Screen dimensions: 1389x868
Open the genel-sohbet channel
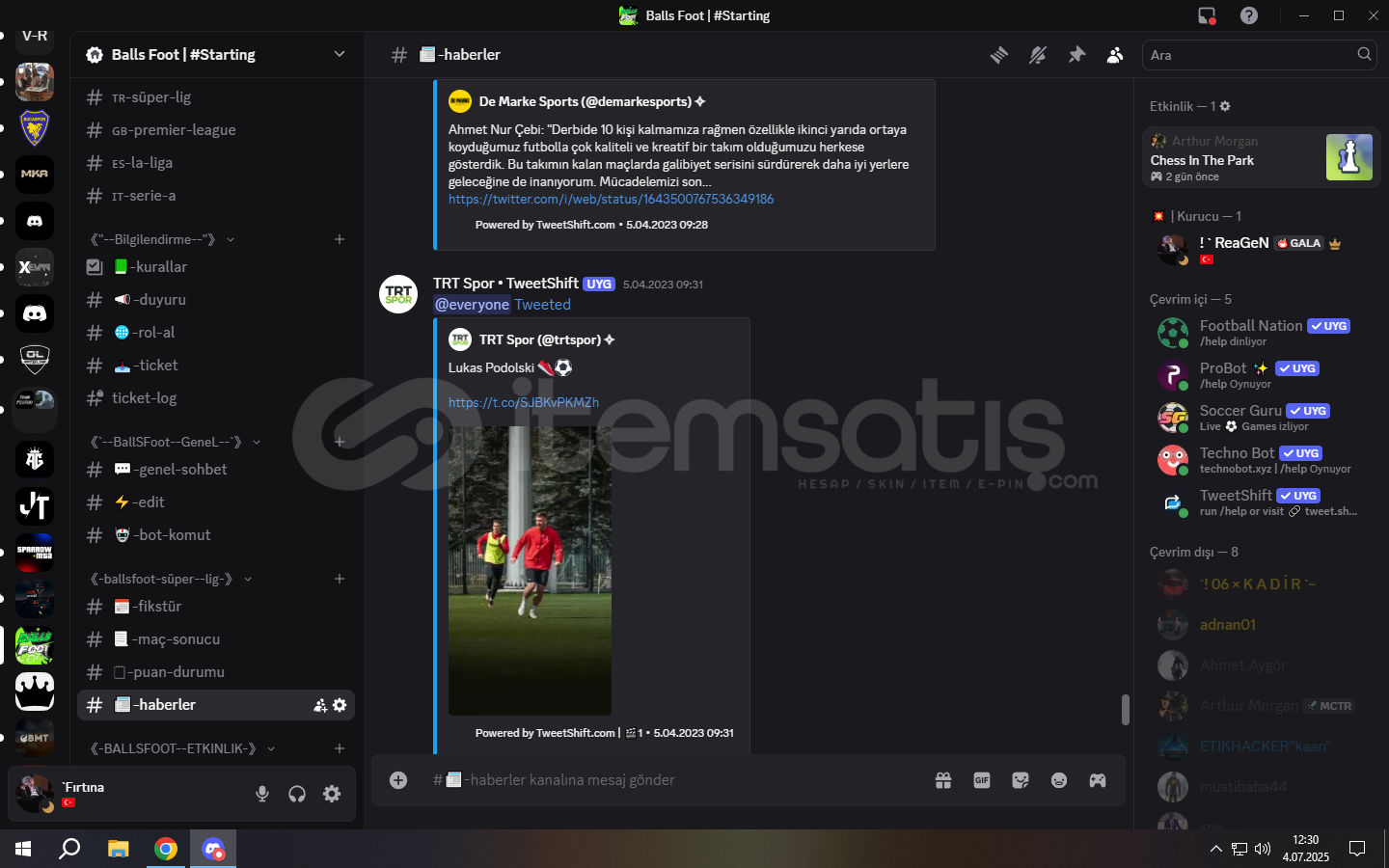tap(216, 470)
